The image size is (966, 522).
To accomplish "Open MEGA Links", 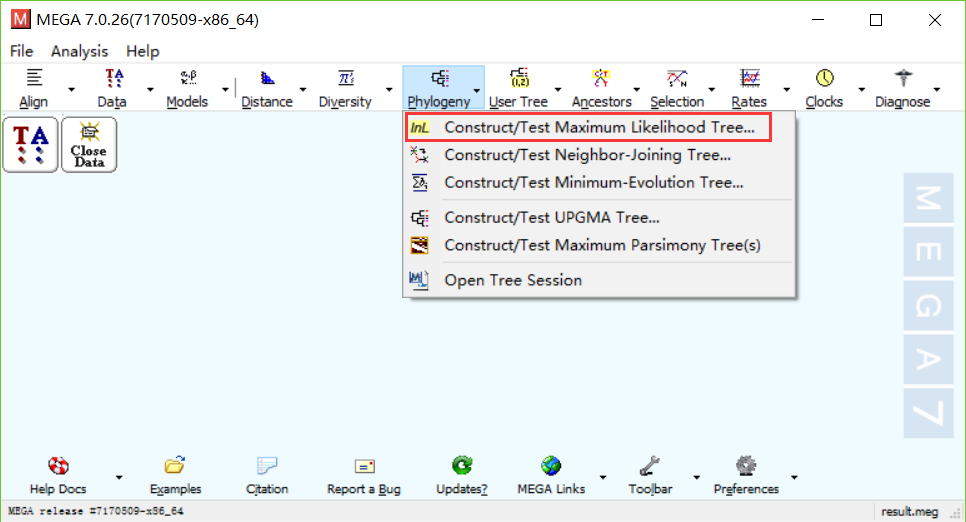I will point(551,476).
